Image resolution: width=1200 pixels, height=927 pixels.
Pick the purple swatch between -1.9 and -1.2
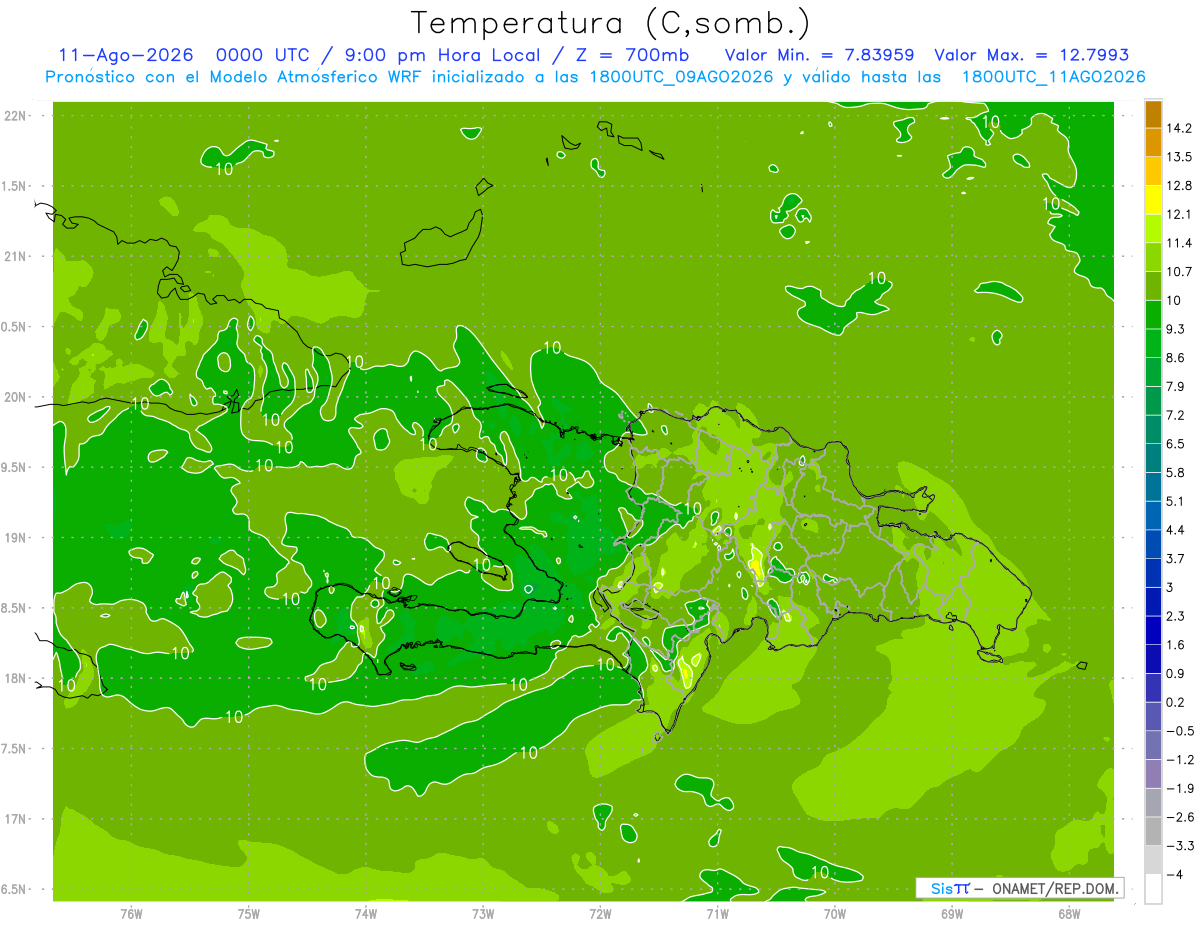1153,774
